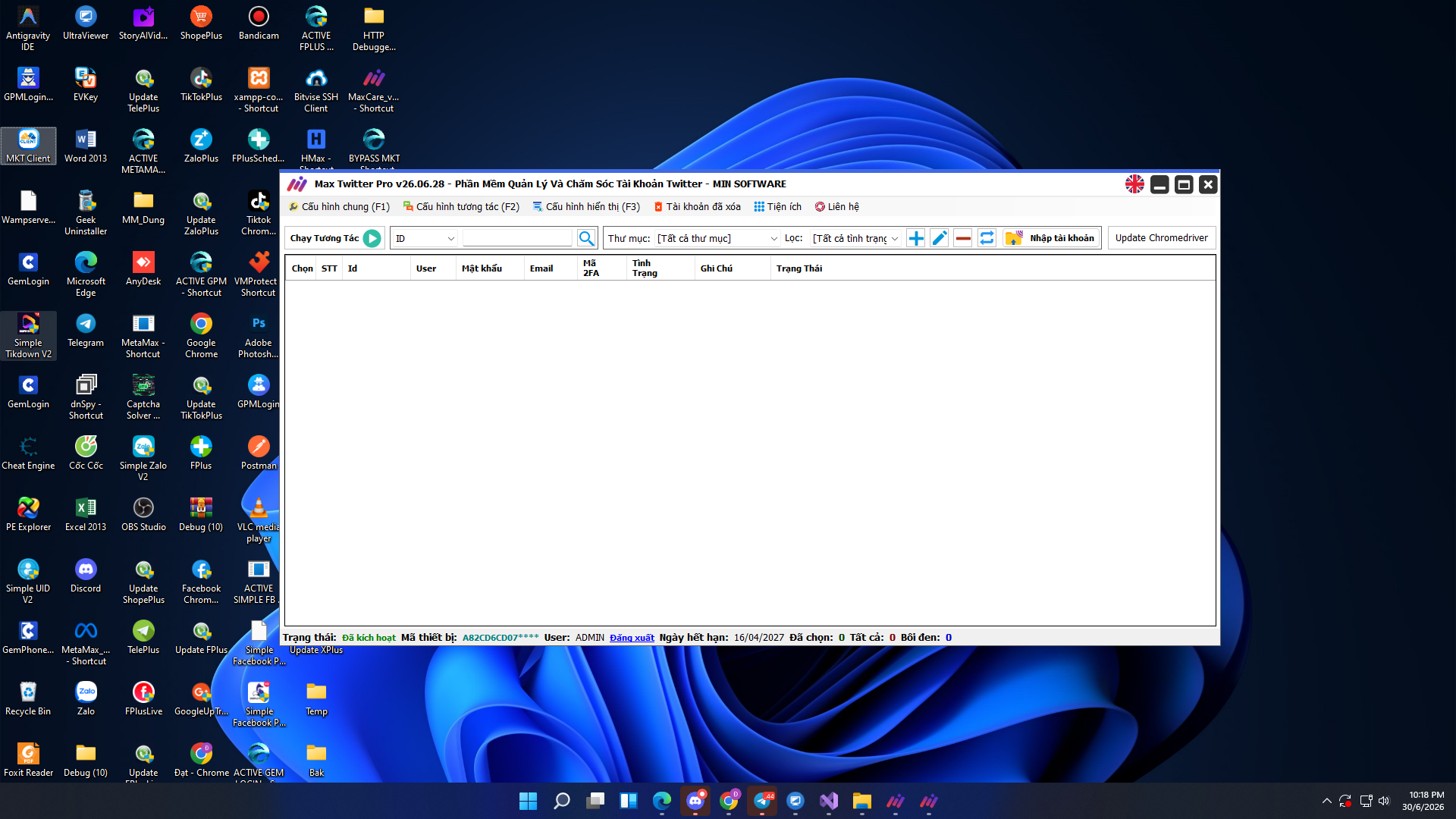
Task: Show hidden system tray icons chevron
Action: (1326, 801)
